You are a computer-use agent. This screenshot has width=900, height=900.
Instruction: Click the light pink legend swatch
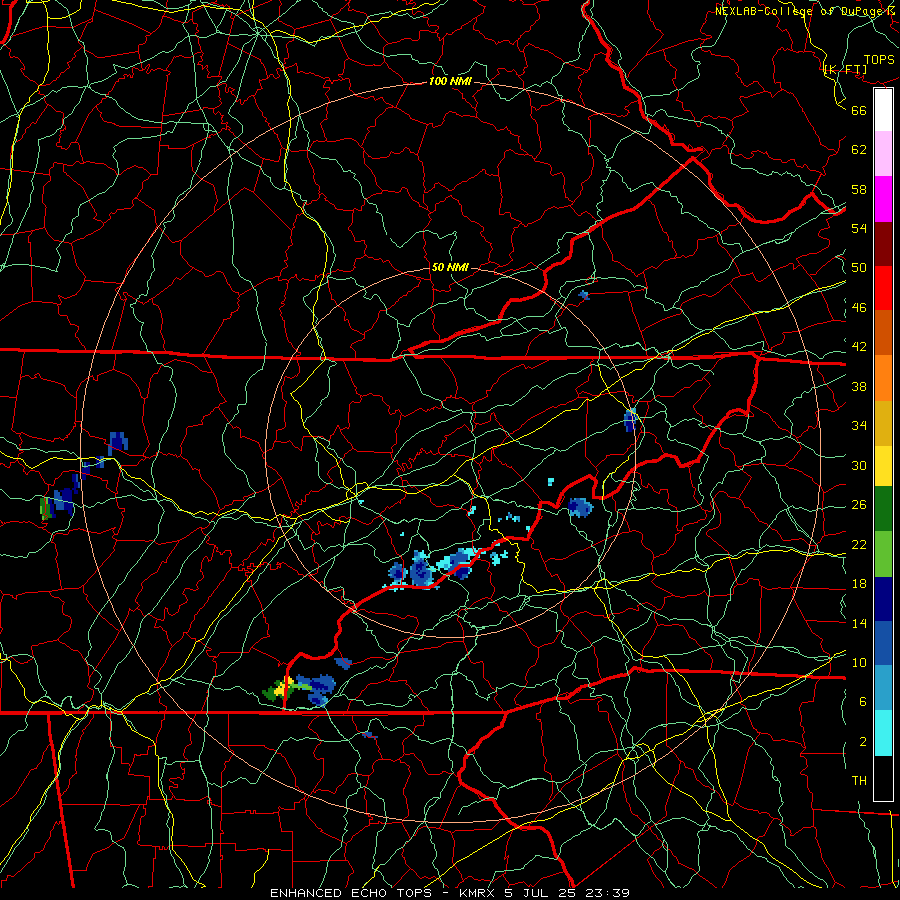coord(883,153)
